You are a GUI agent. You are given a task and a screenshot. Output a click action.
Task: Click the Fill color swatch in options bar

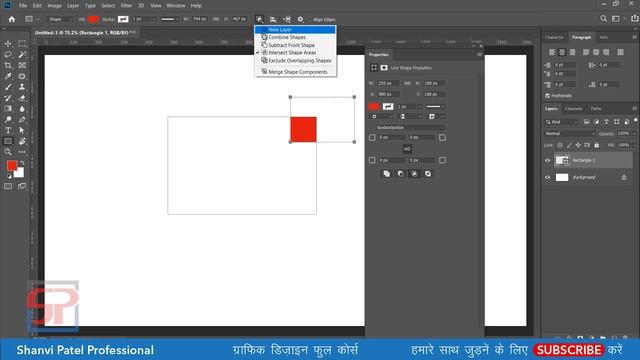pos(93,19)
